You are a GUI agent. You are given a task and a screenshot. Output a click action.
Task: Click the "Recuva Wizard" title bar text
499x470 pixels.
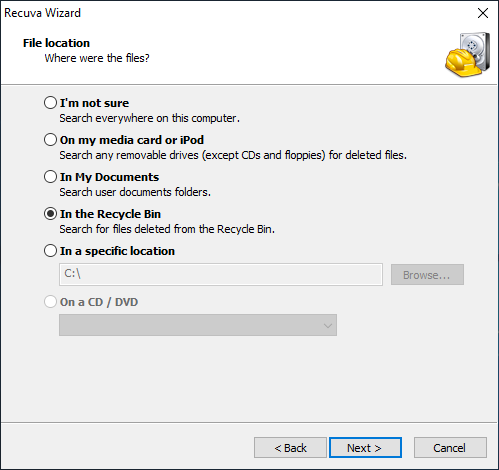pyautogui.click(x=42, y=13)
